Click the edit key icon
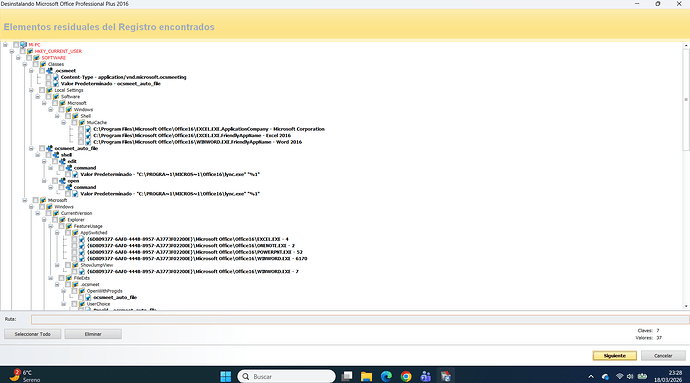690x383 pixels. (62, 161)
